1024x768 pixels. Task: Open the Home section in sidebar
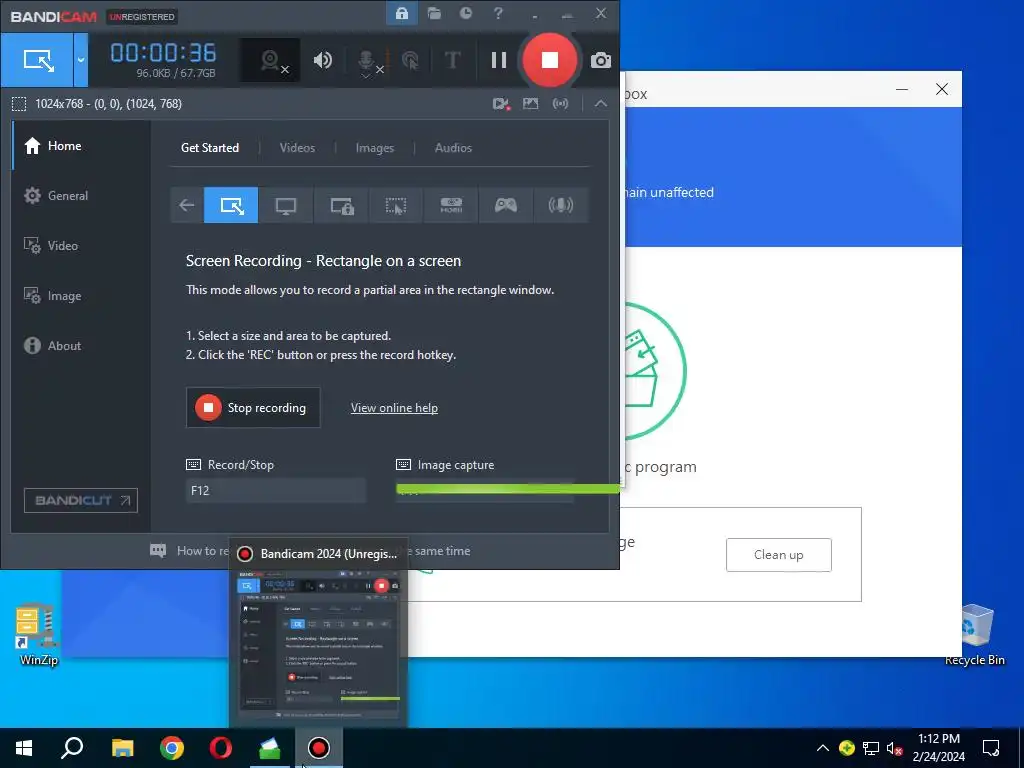point(81,146)
